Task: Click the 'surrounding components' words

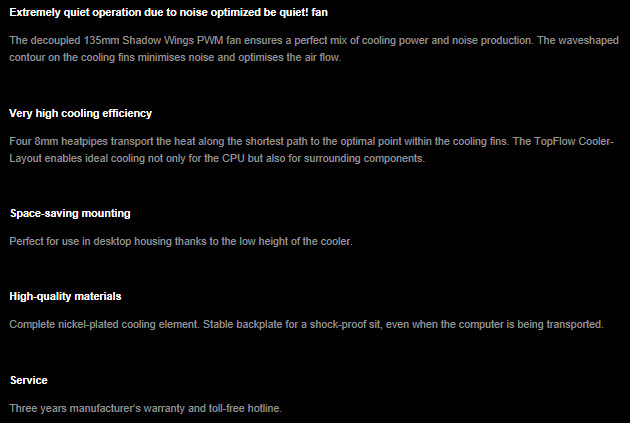Action: [x=364, y=159]
